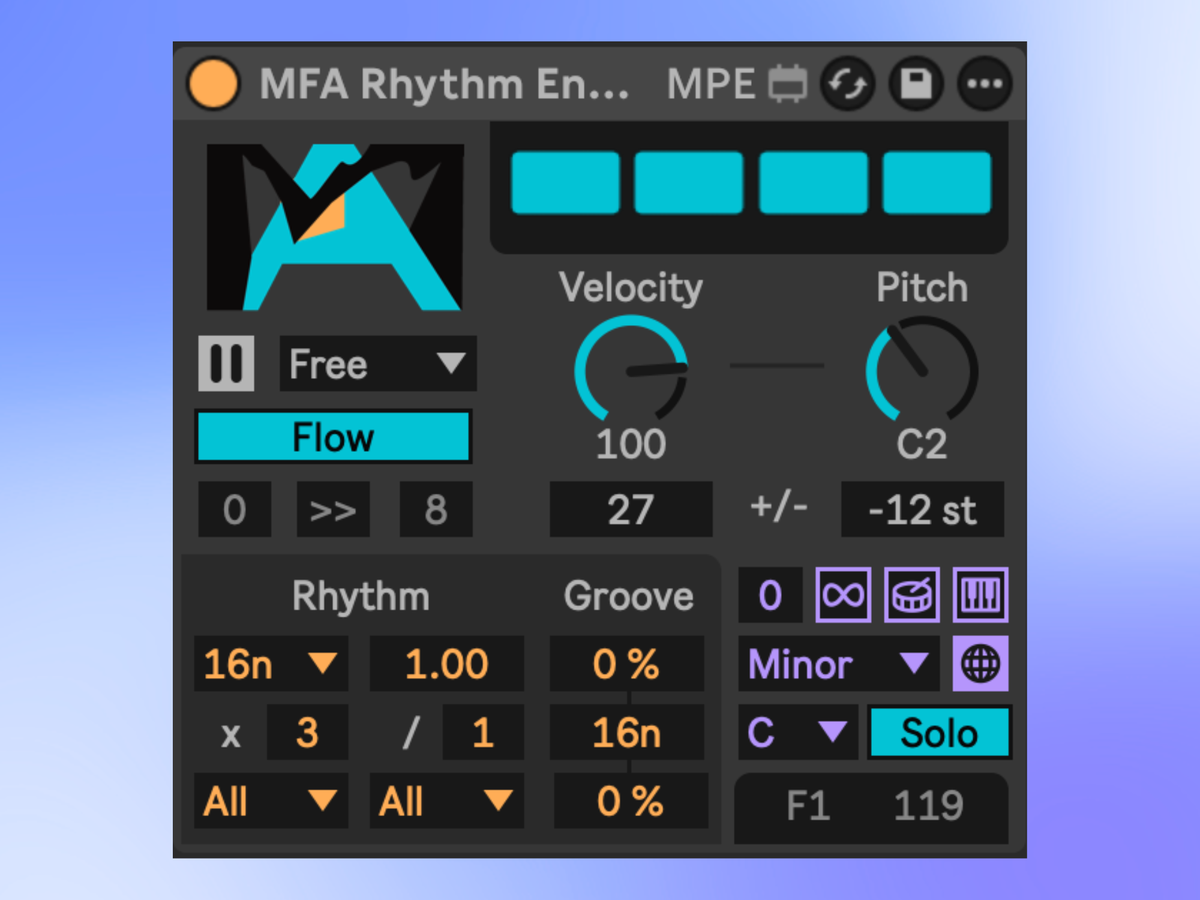This screenshot has width=1200, height=900.
Task: Click the MIDI plug icon beside MPE
Action: [787, 84]
